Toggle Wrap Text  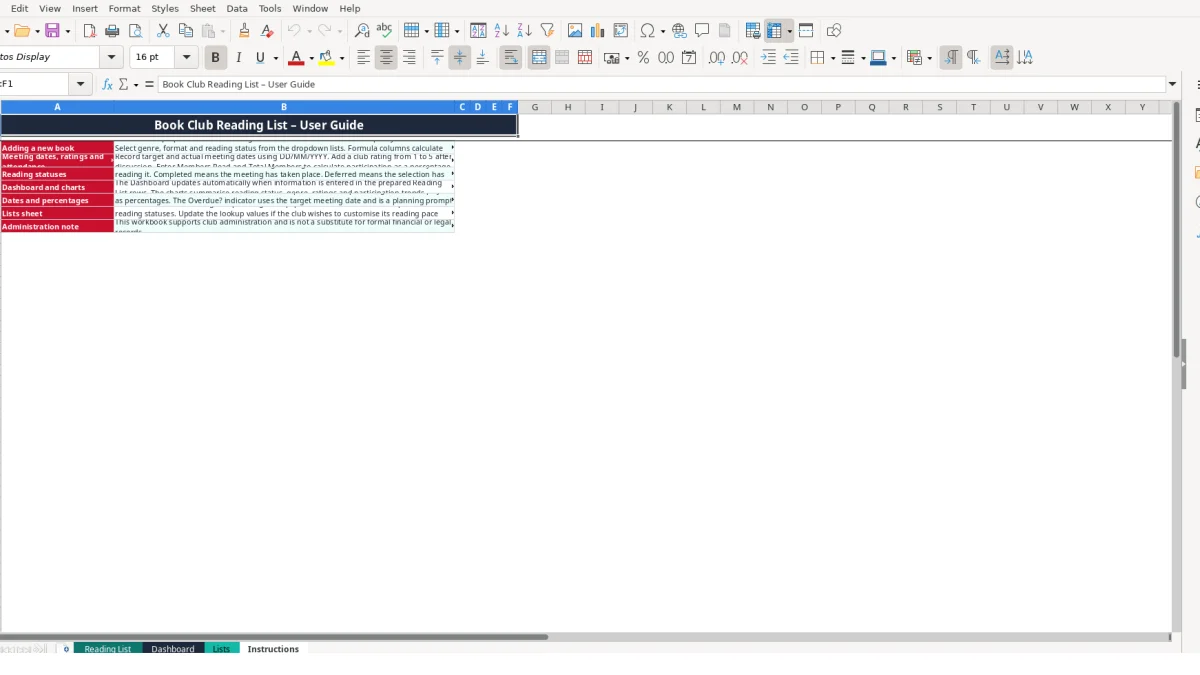coord(511,58)
